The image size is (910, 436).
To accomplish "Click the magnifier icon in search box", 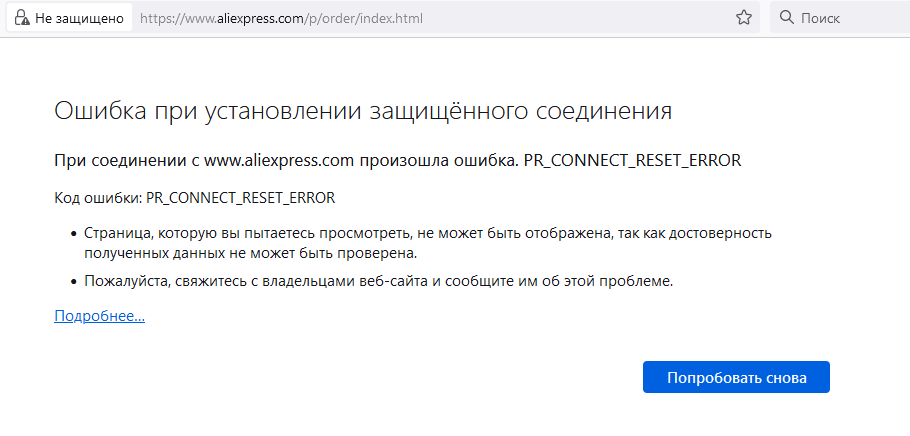I will pos(786,17).
